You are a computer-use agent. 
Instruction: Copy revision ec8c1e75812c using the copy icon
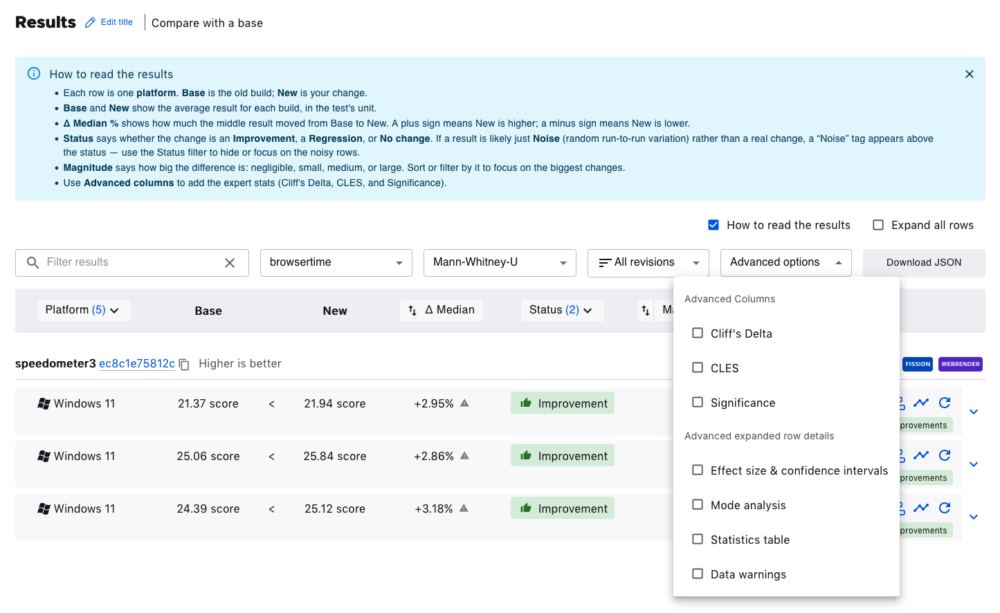[184, 364]
